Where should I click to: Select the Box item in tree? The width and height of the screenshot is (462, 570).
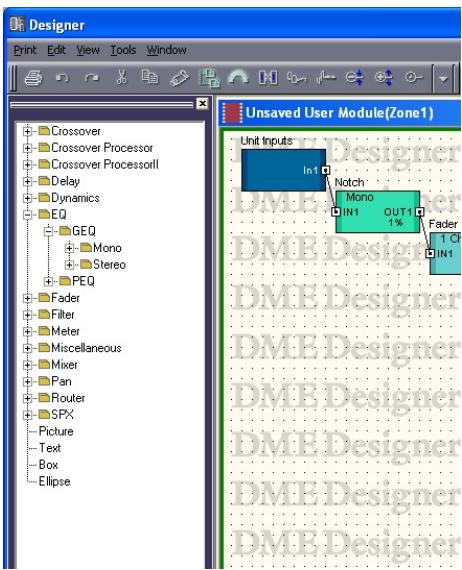point(48,465)
